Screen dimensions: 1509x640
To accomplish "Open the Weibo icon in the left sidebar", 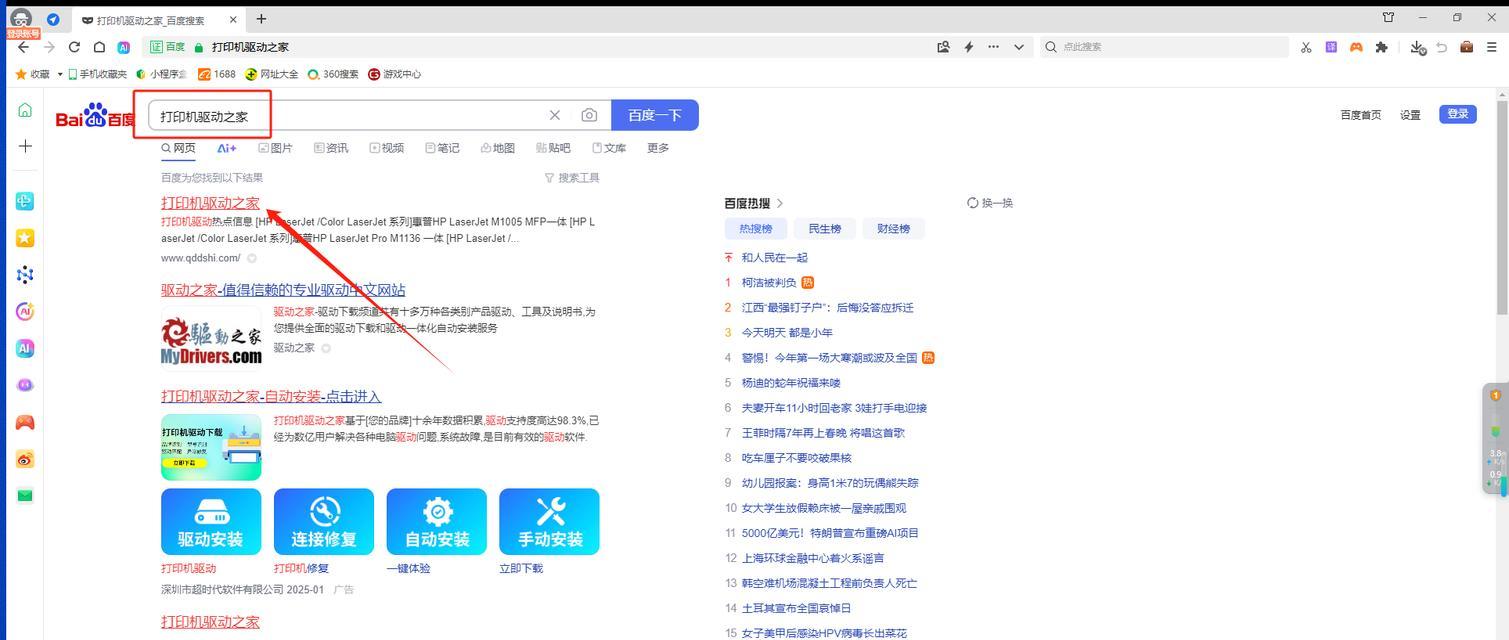I will tap(25, 459).
